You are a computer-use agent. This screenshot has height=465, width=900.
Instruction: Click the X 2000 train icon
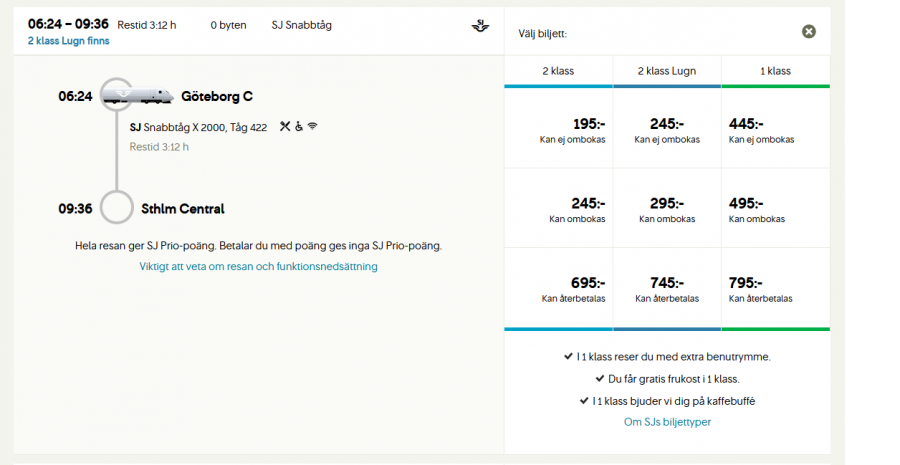144,95
